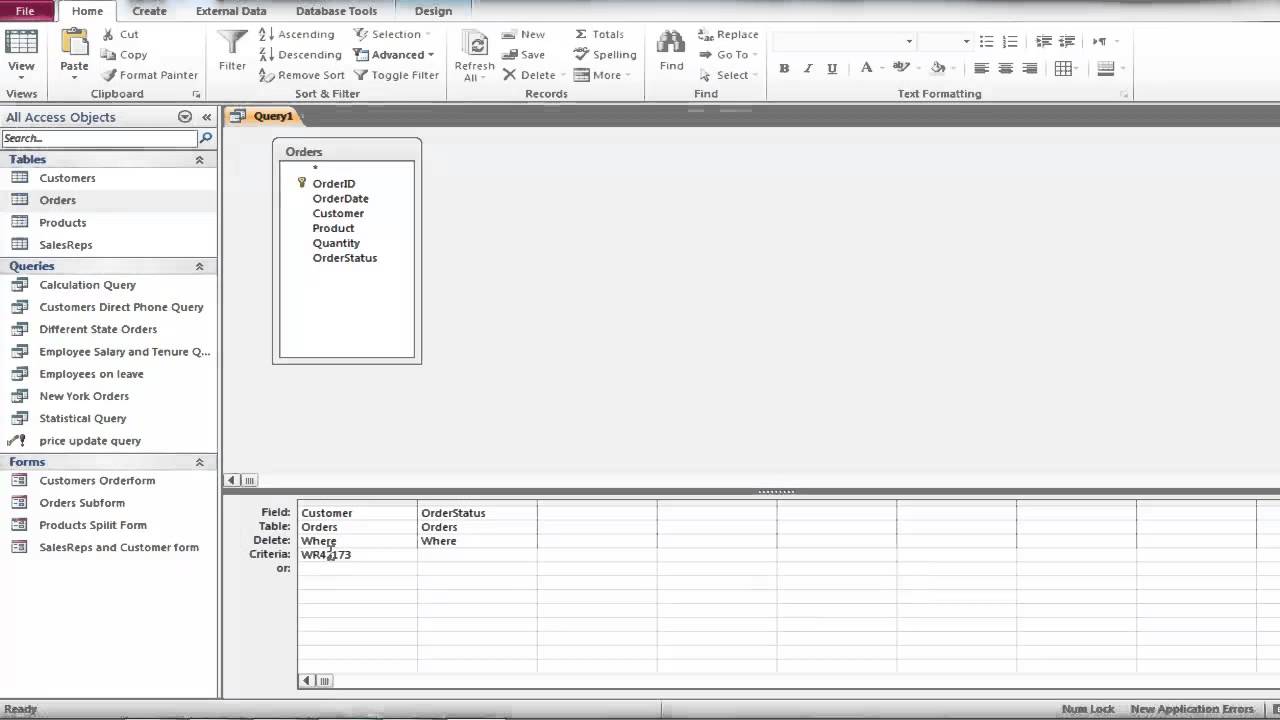The width and height of the screenshot is (1280, 720).
Task: Click the Totals sigma button
Action: [x=599, y=34]
